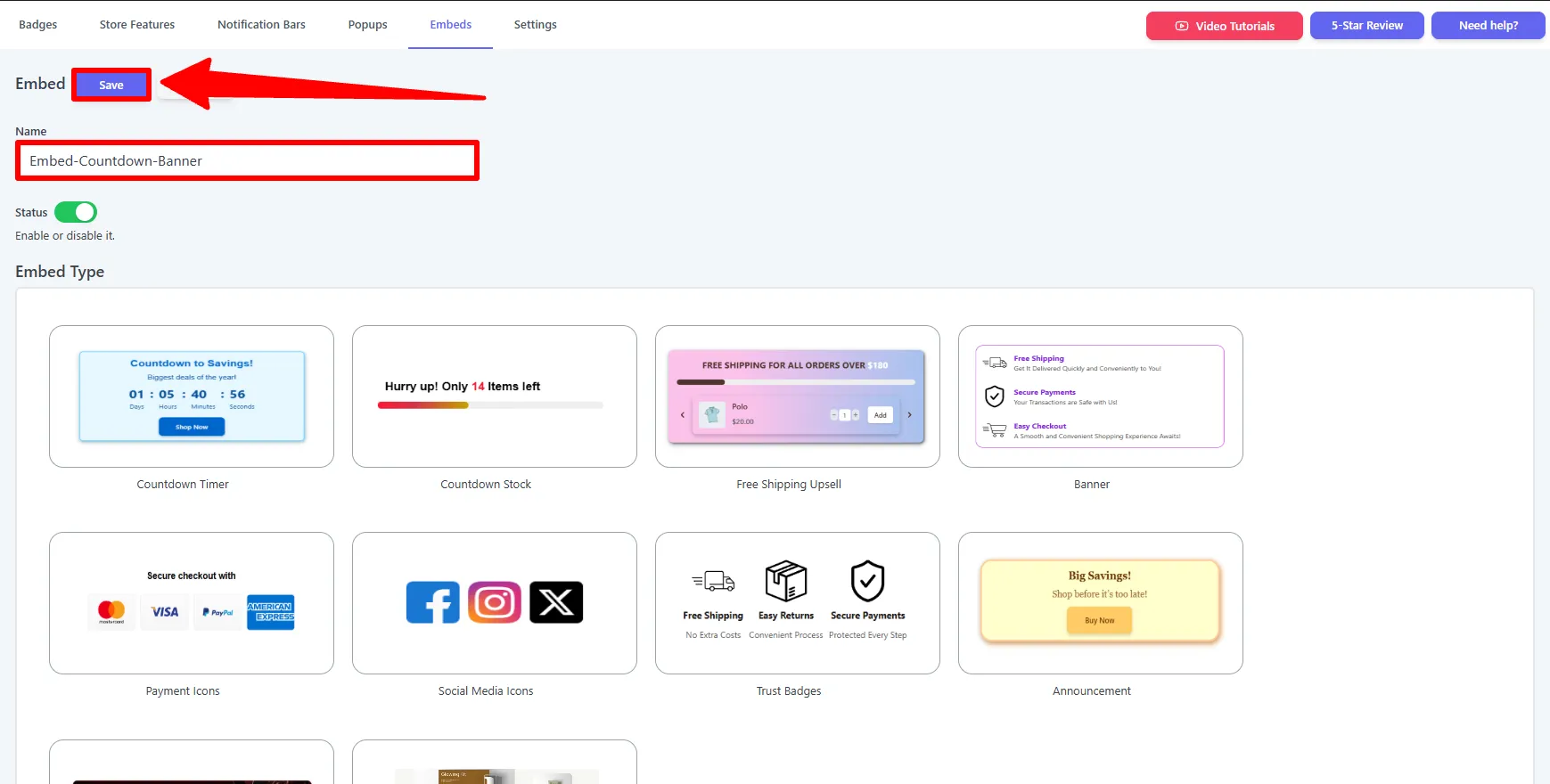Pick the Payment Icons embed type
This screenshot has height=784, width=1550.
pos(192,603)
